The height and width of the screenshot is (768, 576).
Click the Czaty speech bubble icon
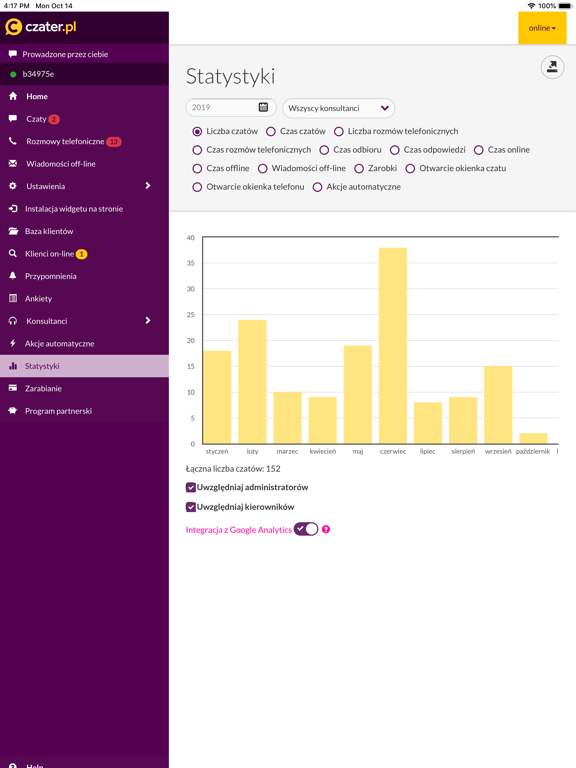pyautogui.click(x=13, y=119)
